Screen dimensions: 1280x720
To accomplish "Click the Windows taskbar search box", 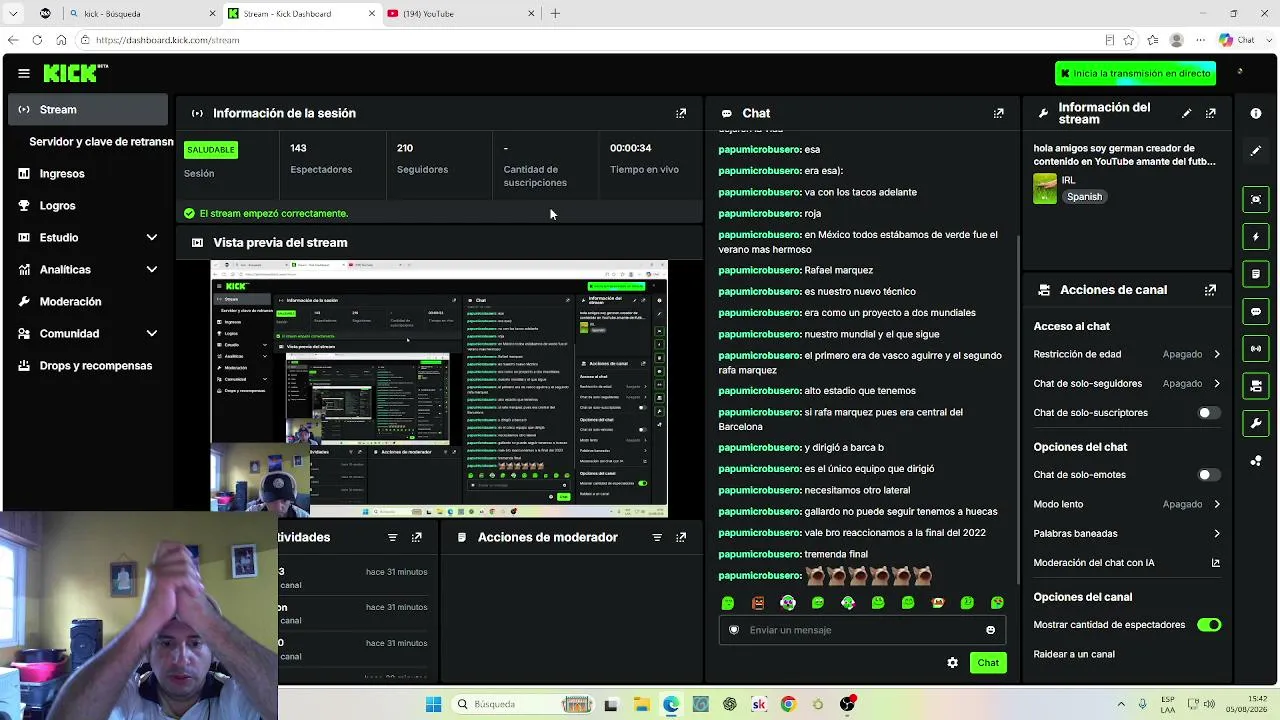I will point(523,704).
